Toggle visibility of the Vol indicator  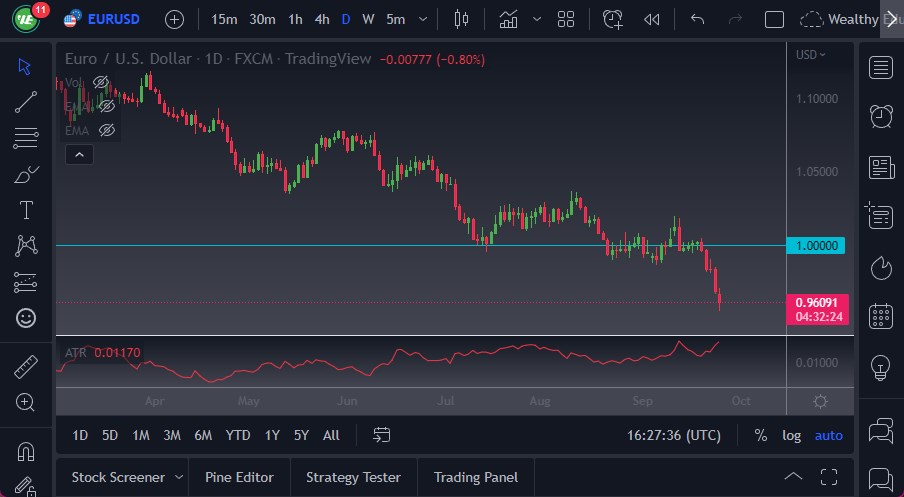(101, 82)
